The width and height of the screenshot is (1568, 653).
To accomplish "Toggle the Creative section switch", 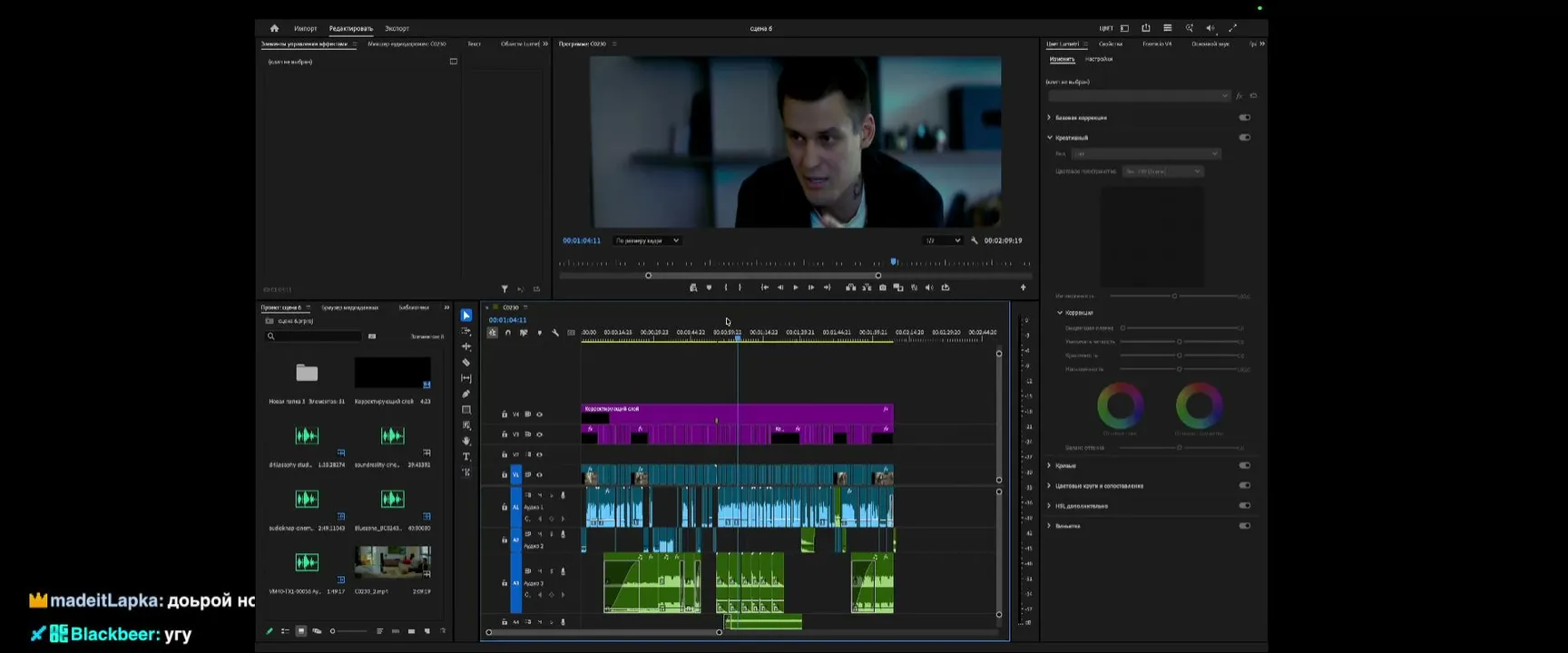I will [1244, 138].
